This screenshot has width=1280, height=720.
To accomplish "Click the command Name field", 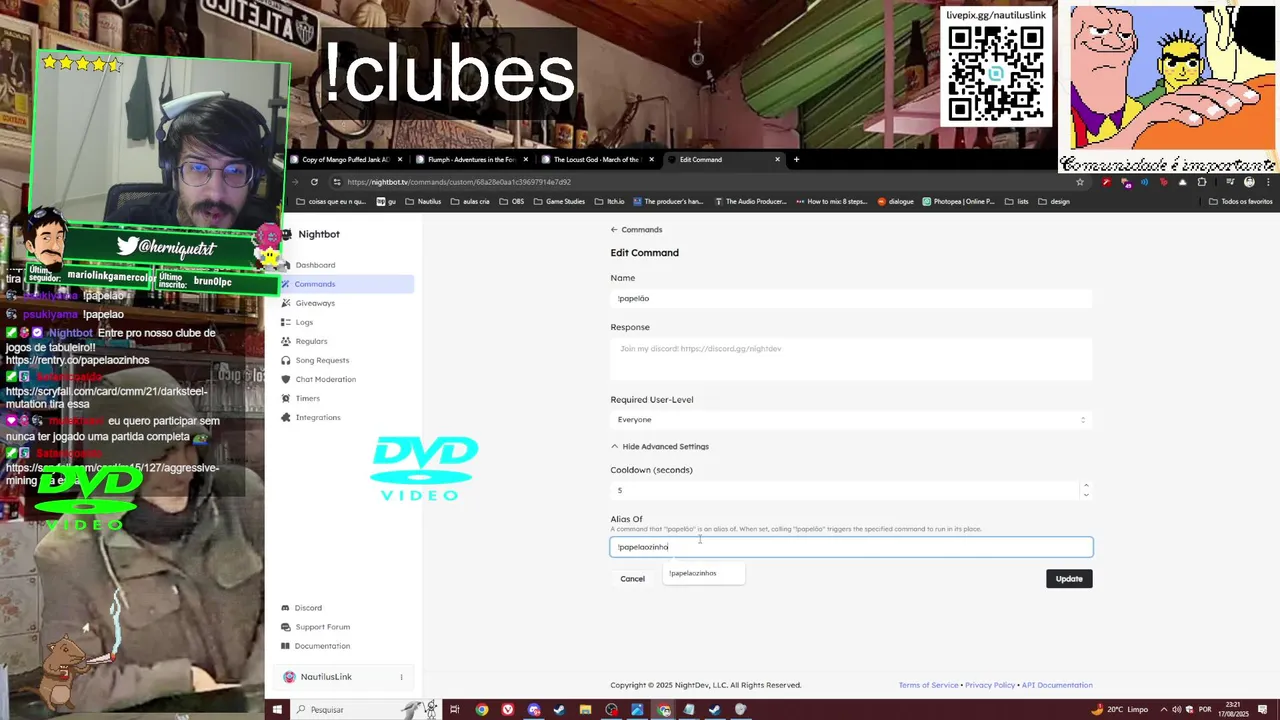I will [x=851, y=298].
